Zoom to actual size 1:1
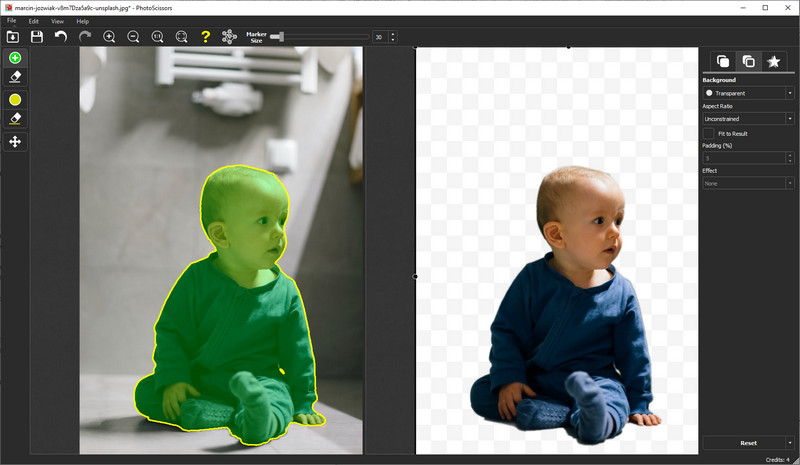This screenshot has width=800, height=465. (157, 37)
